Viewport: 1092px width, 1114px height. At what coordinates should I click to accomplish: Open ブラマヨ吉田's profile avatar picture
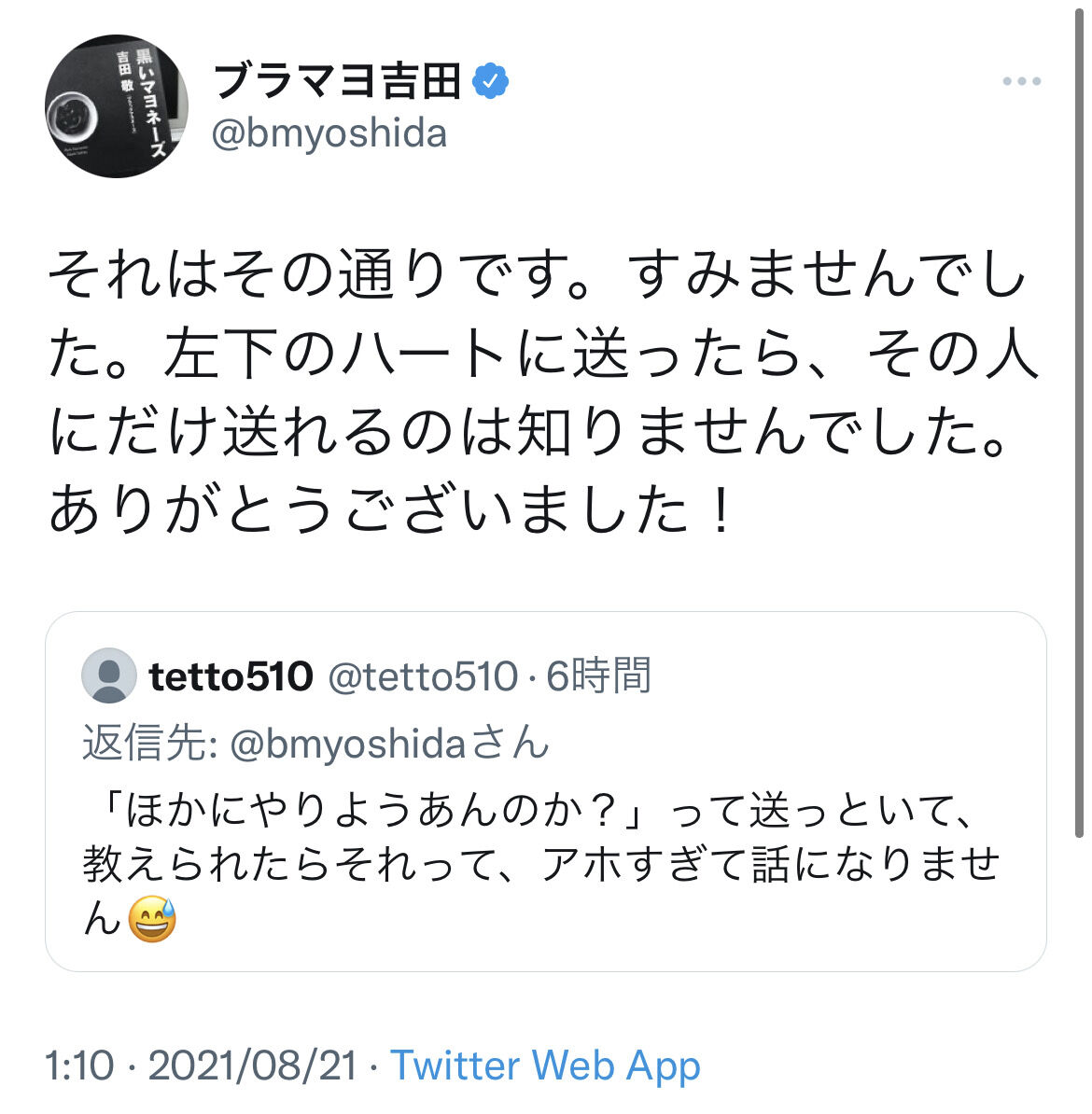point(117,106)
